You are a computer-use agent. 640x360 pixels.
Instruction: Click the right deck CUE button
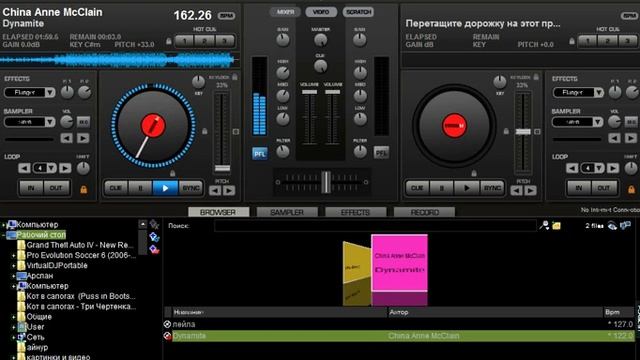[x=417, y=188]
